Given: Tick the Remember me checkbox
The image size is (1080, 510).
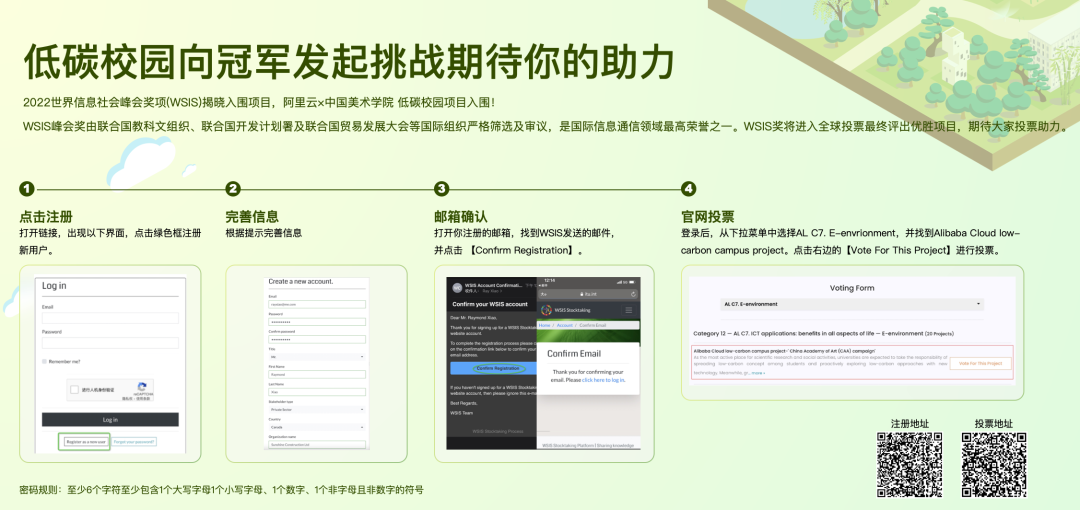Looking at the screenshot, I should point(44,361).
